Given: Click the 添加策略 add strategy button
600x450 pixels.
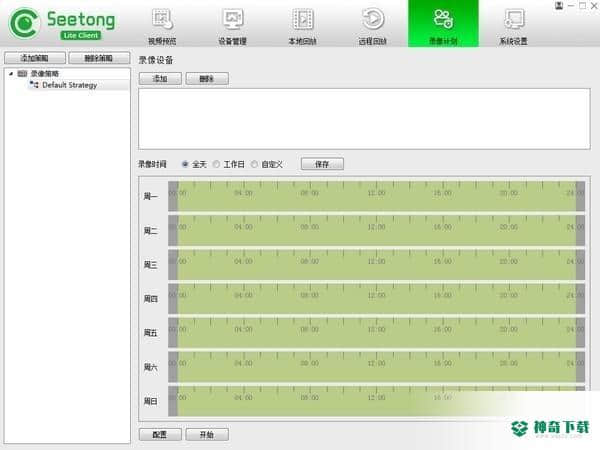Looking at the screenshot, I should (x=35, y=58).
